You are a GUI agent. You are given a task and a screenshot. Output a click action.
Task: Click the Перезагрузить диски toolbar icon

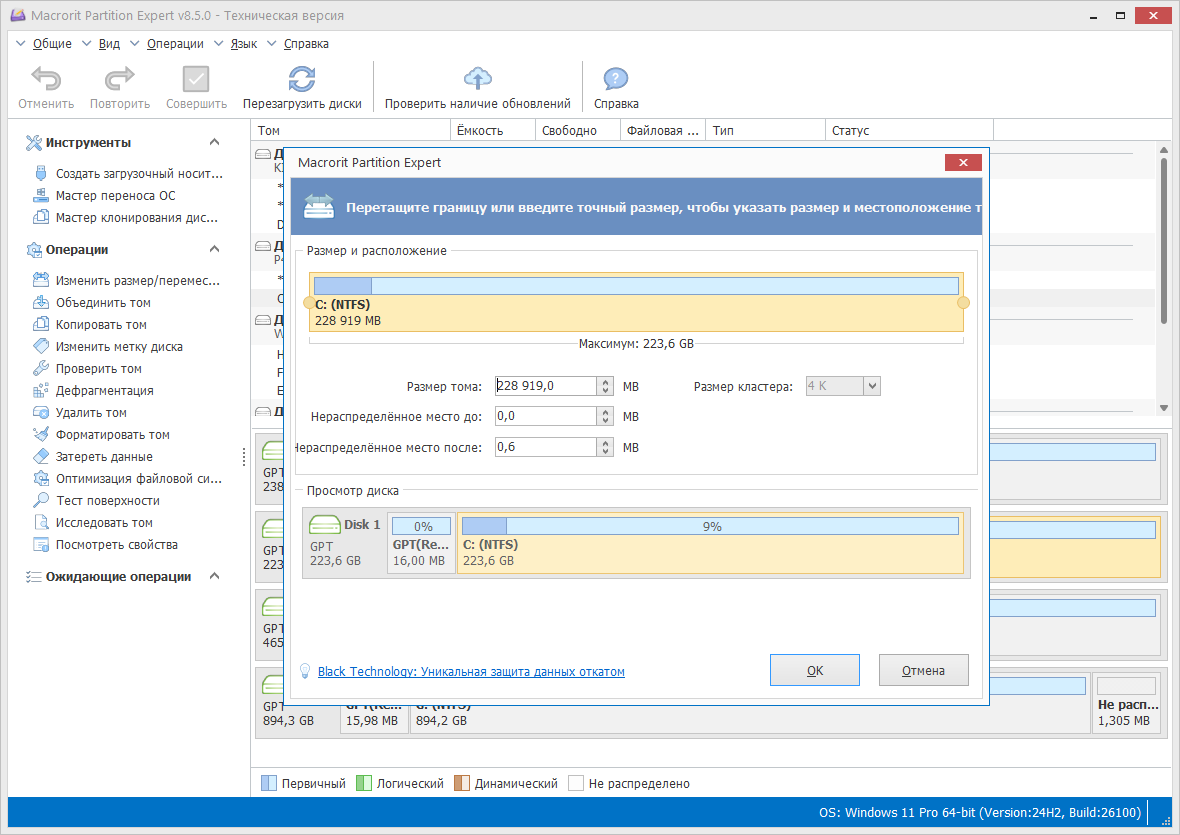pyautogui.click(x=302, y=79)
